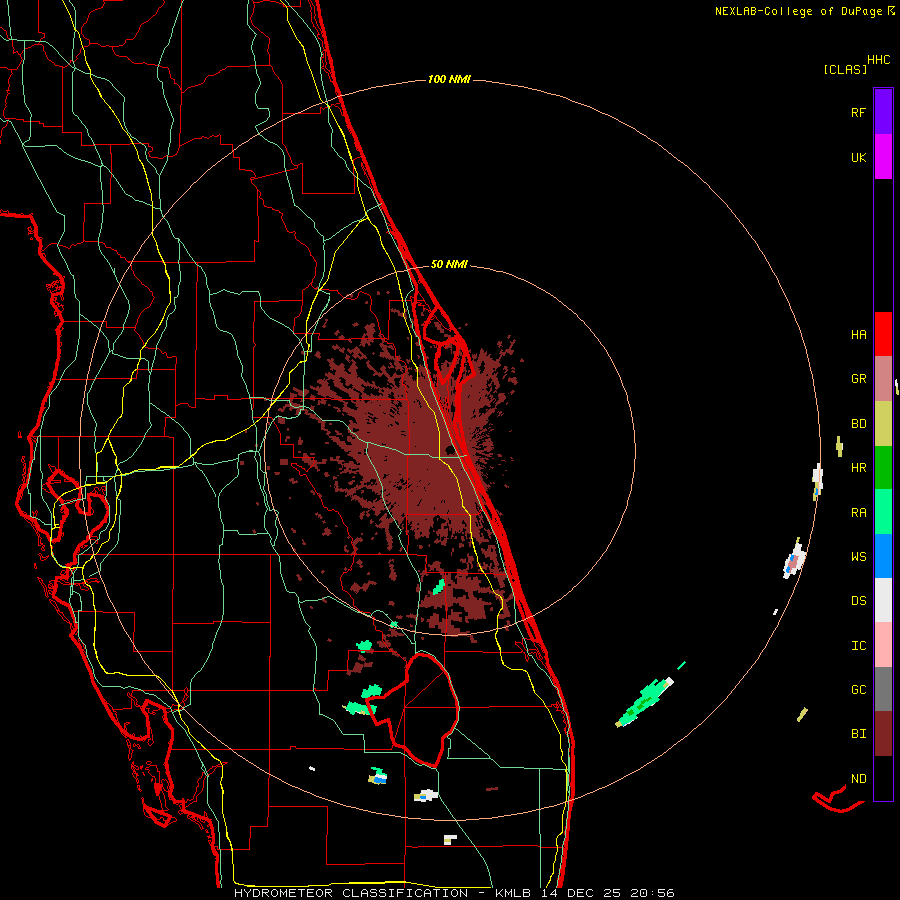Image resolution: width=900 pixels, height=900 pixels.
Task: Click the HHC product code label
Action: (x=879, y=60)
